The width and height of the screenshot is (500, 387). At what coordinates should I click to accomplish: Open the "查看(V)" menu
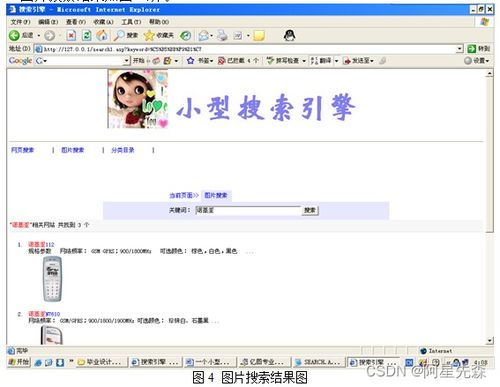click(76, 22)
